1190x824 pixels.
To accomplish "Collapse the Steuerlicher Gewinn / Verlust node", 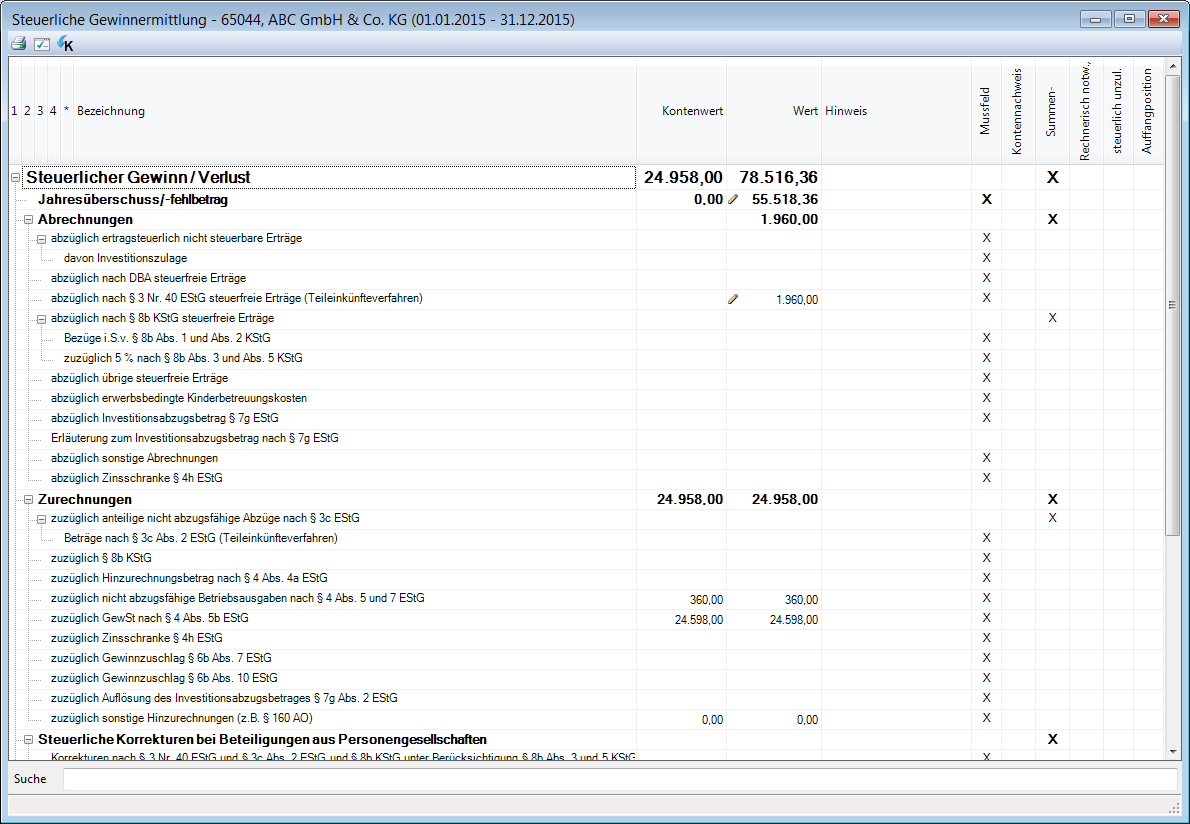I will click(15, 178).
